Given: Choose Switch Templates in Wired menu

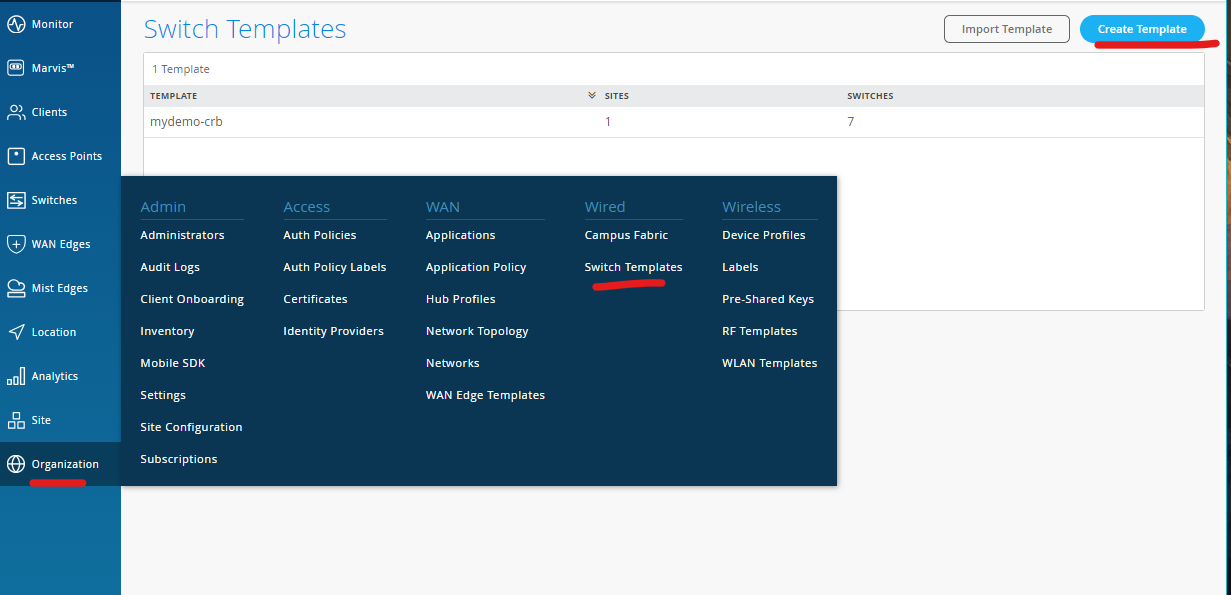Looking at the screenshot, I should click(633, 267).
